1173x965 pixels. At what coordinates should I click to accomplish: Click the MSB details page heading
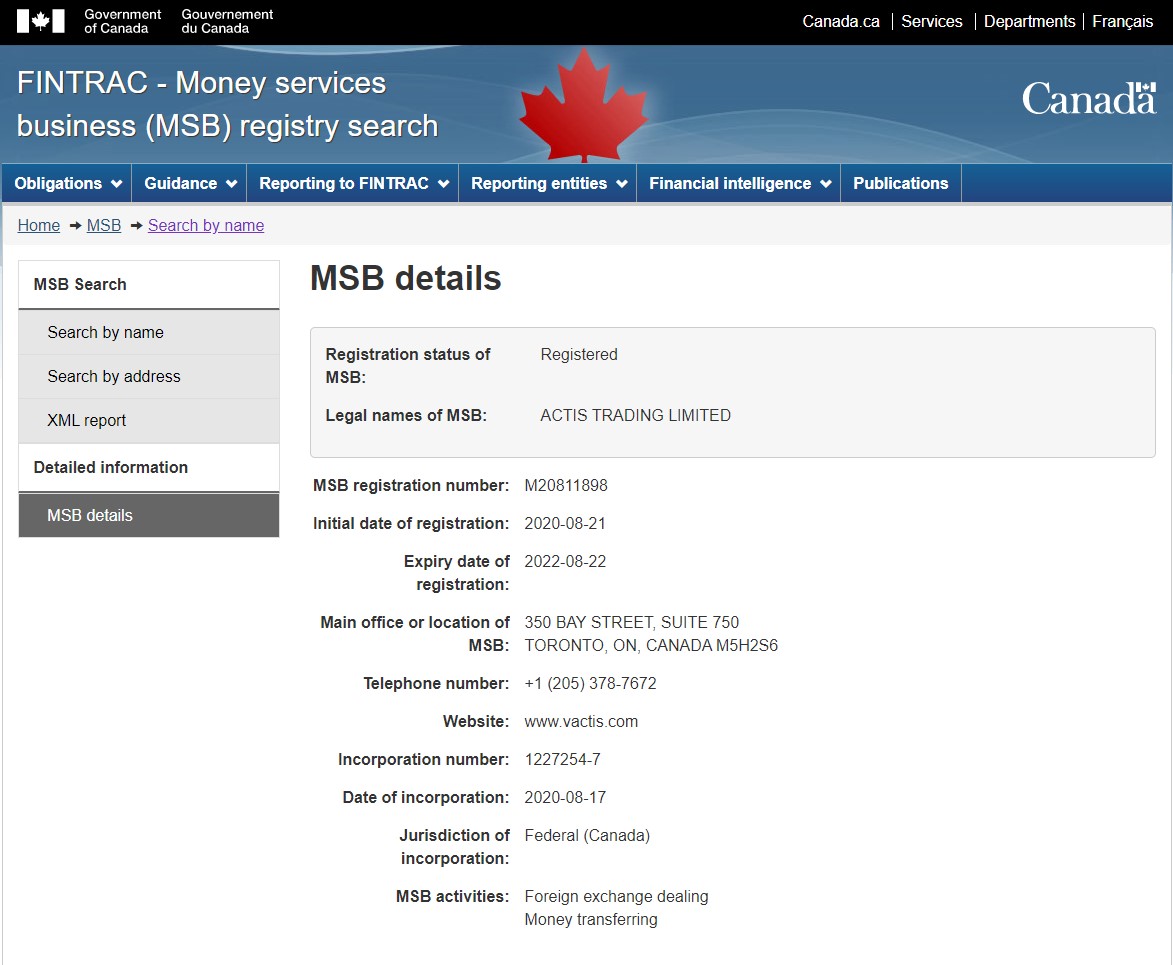[x=405, y=278]
